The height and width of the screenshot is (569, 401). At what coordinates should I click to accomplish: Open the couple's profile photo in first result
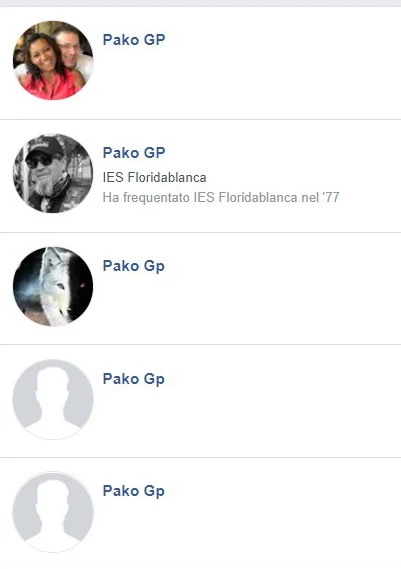point(53,60)
